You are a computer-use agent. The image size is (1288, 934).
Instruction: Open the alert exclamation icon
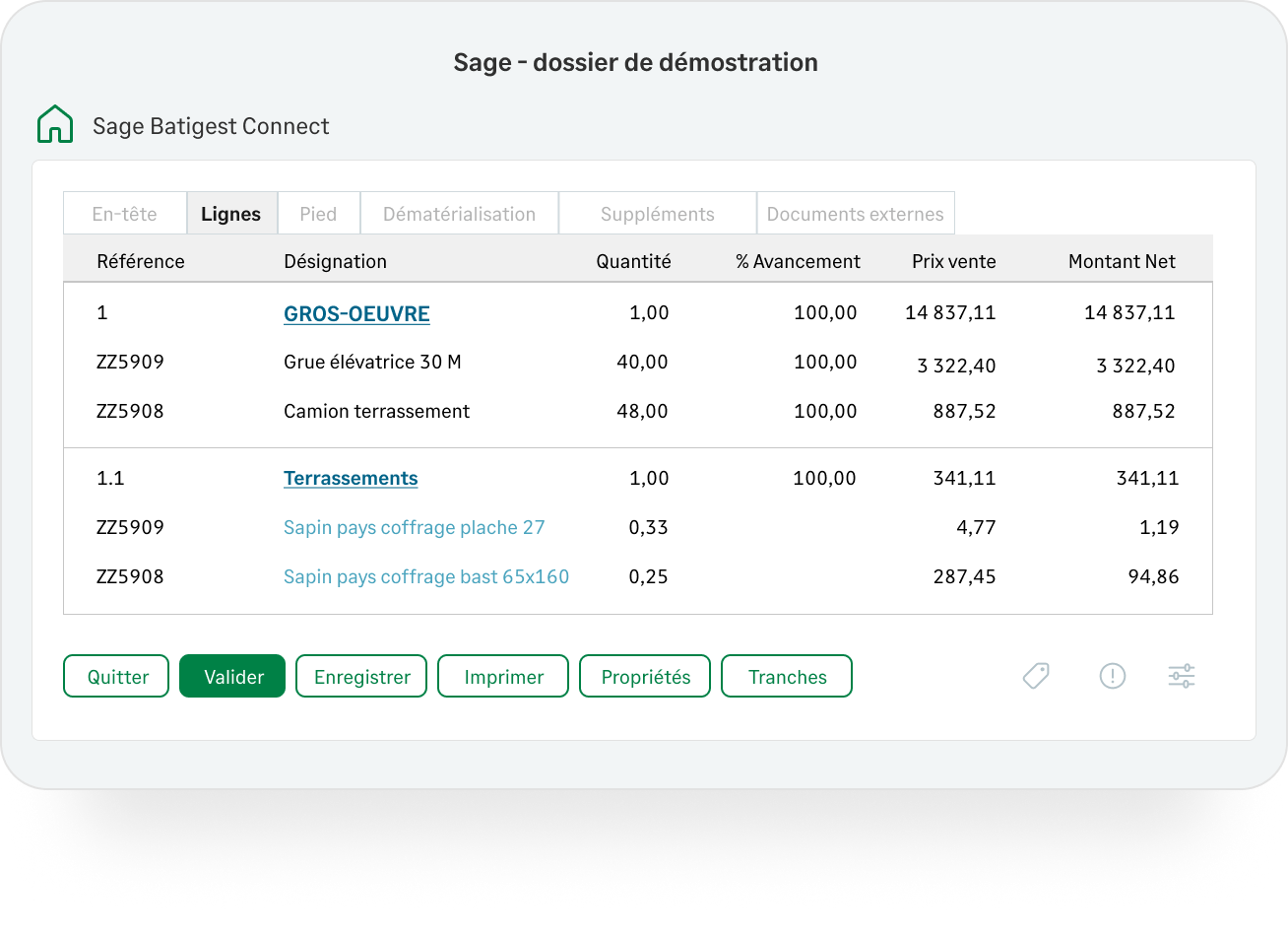tap(1112, 676)
